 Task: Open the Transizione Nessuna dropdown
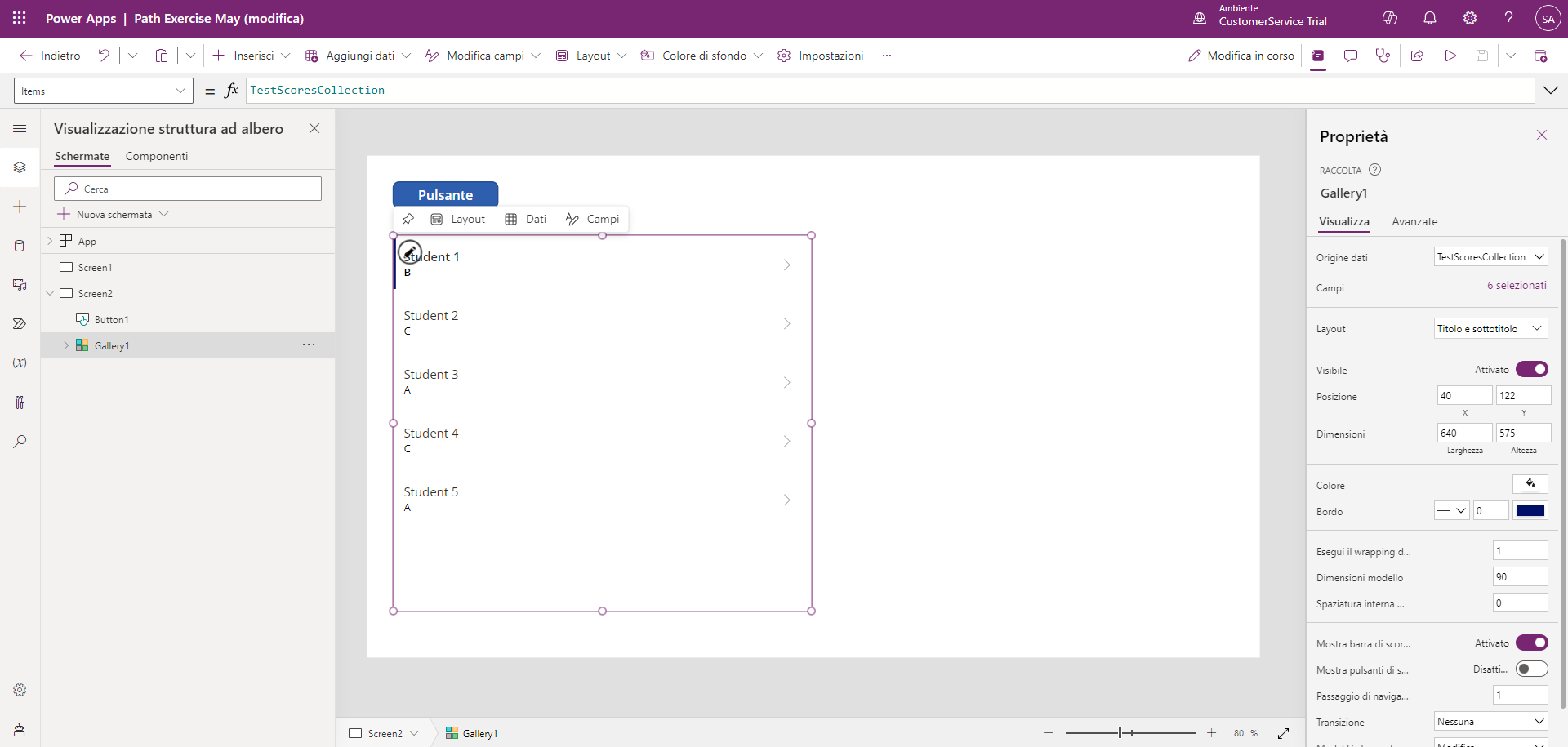[1491, 721]
